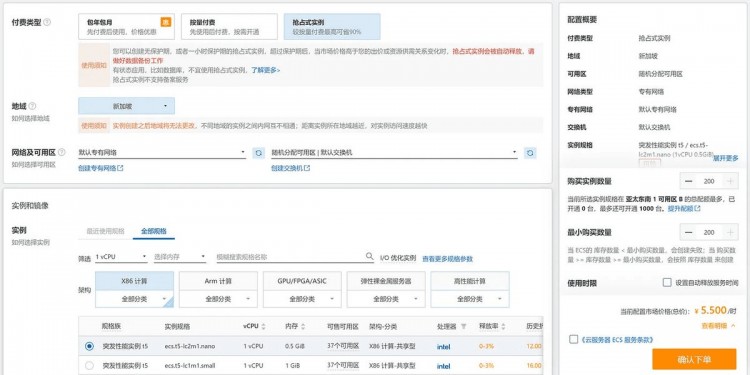Open 如何选择地域 help link
Viewport: 750px width, 375px height.
[x=31, y=118]
